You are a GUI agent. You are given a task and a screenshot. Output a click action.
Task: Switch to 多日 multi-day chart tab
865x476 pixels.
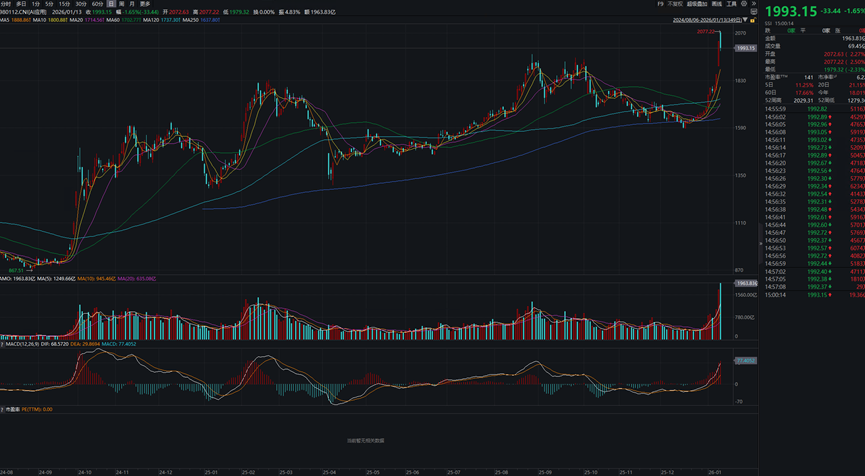click(x=20, y=4)
